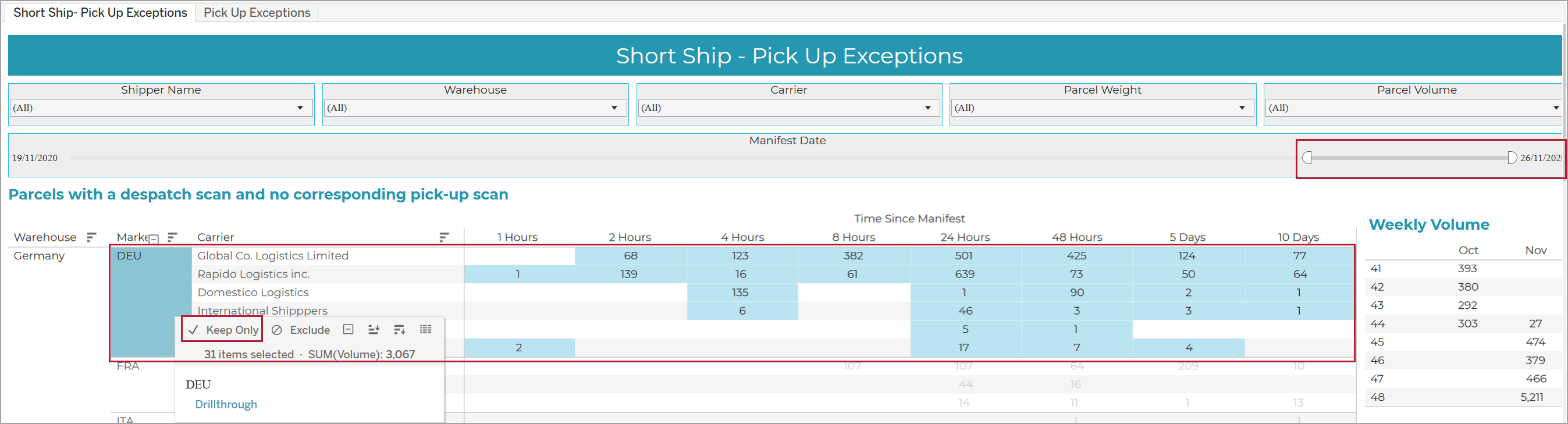Click the Oct column header in Weekly Volume
Screen dimensions: 1568x424
click(x=1468, y=250)
